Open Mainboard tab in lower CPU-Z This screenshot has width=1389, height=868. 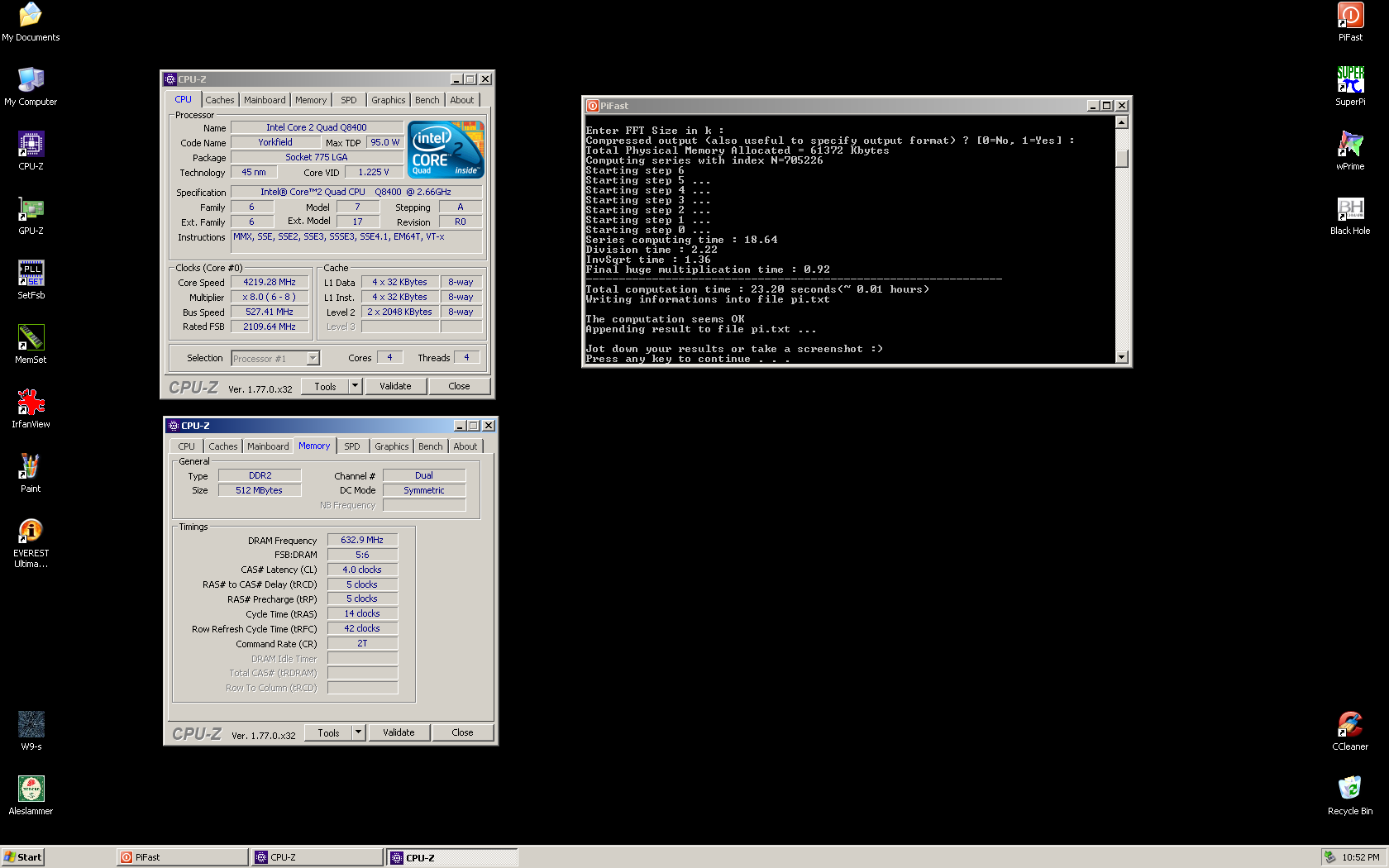[268, 446]
